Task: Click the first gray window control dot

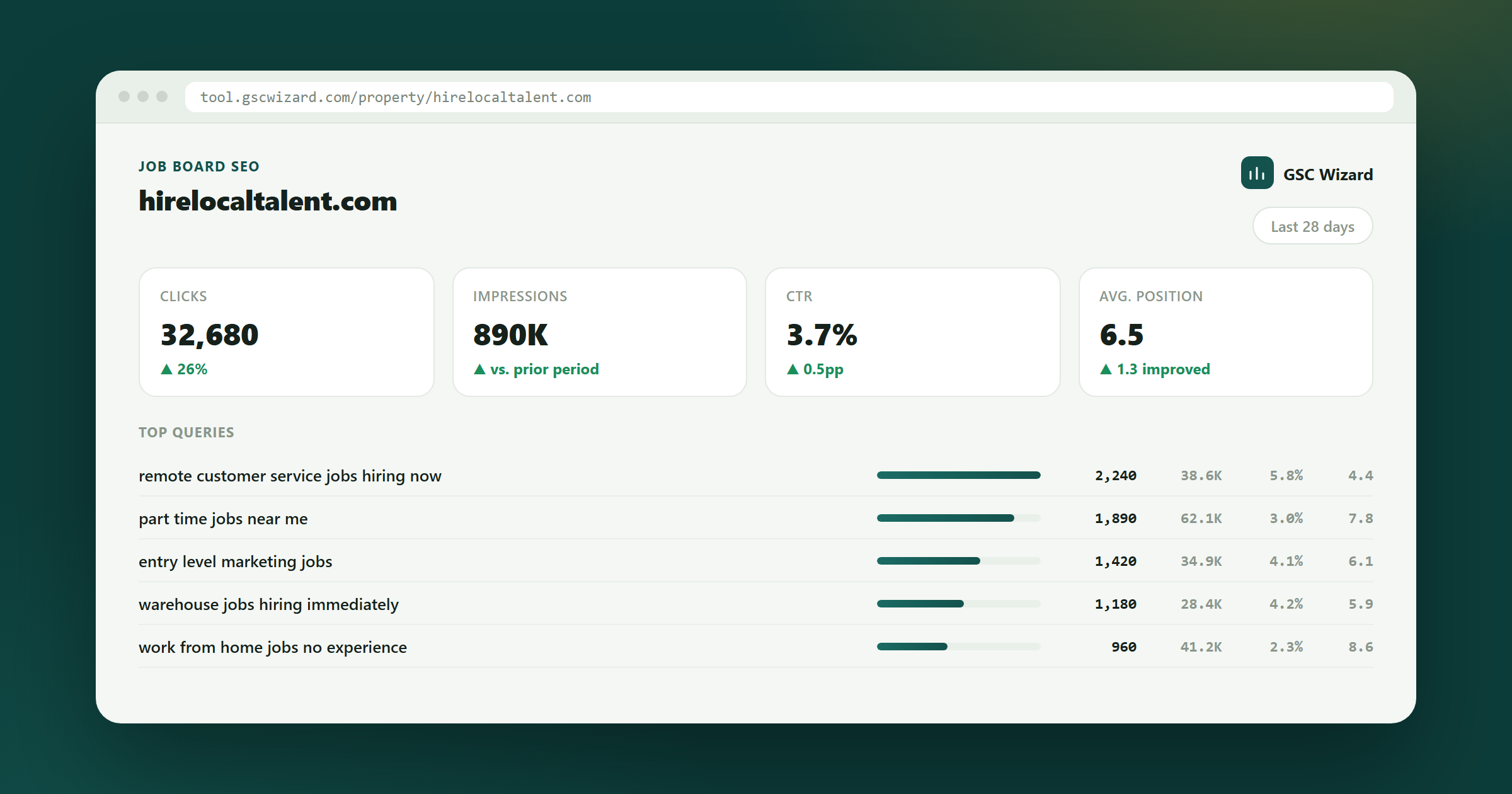Action: tap(124, 96)
